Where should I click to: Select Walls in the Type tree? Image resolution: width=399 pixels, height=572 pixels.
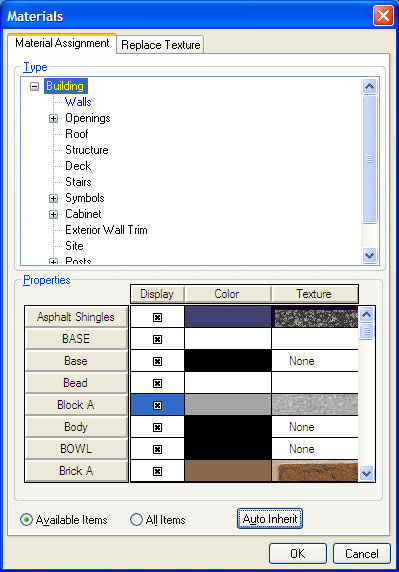tap(78, 102)
